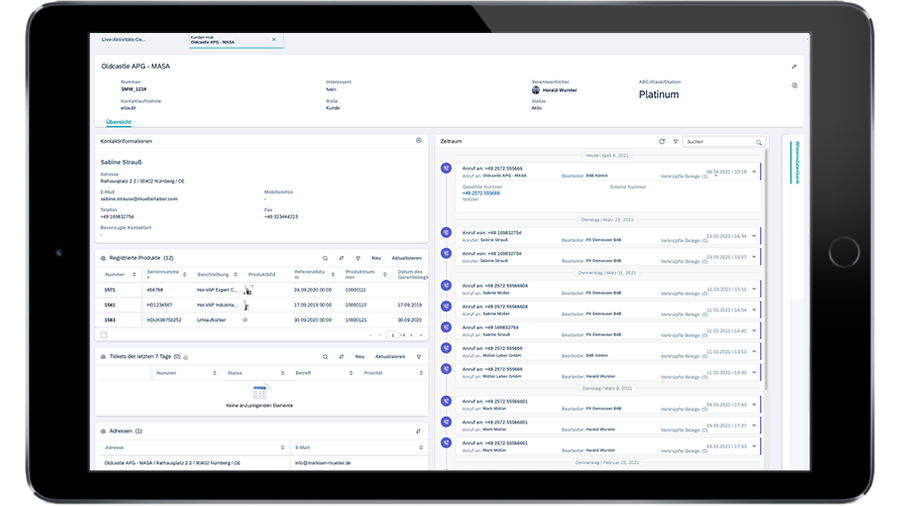899x506 pixels.
Task: Click call icon of the April 8 entry
Action: tap(446, 168)
